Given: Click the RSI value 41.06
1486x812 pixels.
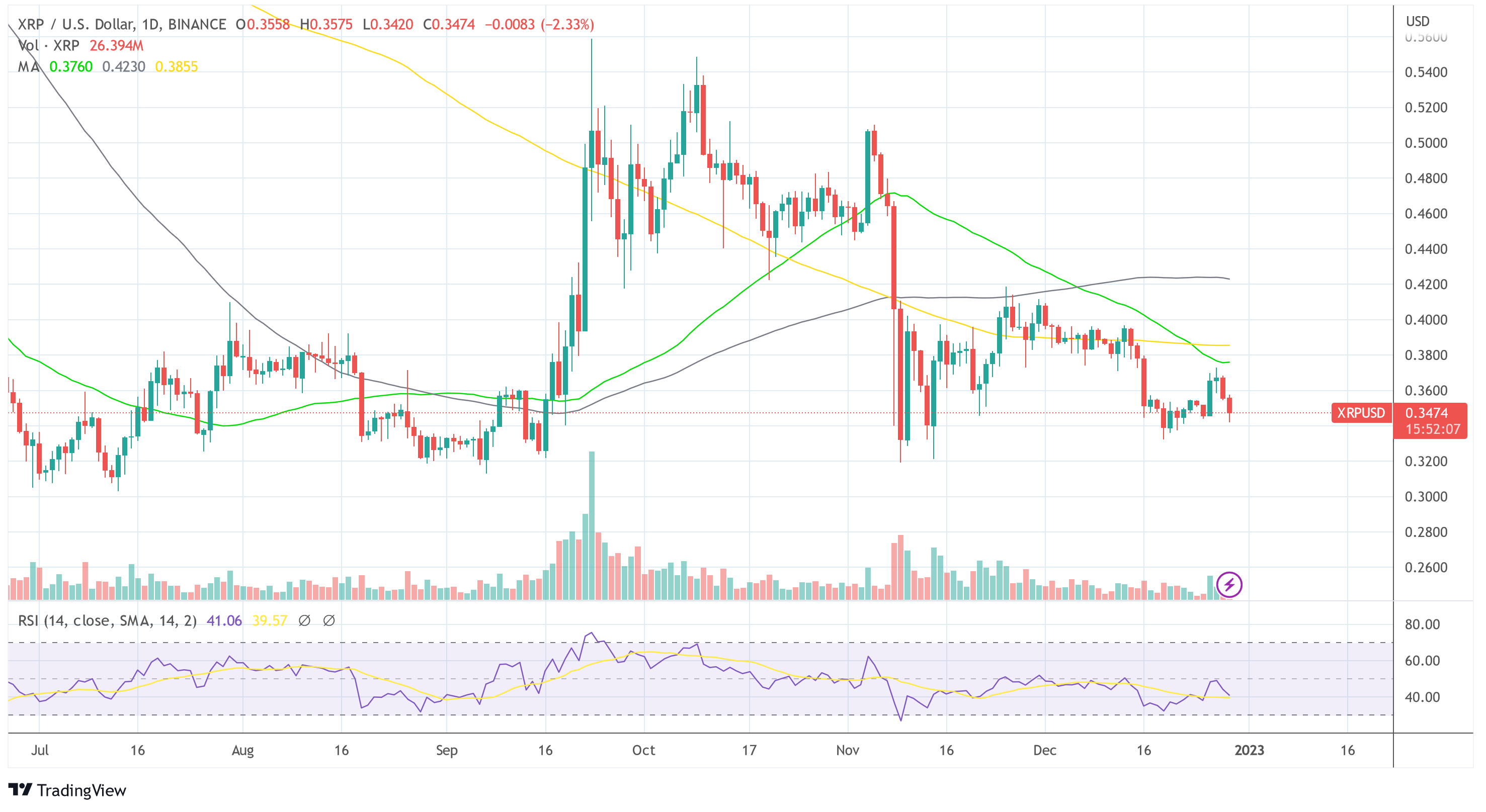Looking at the screenshot, I should (224, 620).
